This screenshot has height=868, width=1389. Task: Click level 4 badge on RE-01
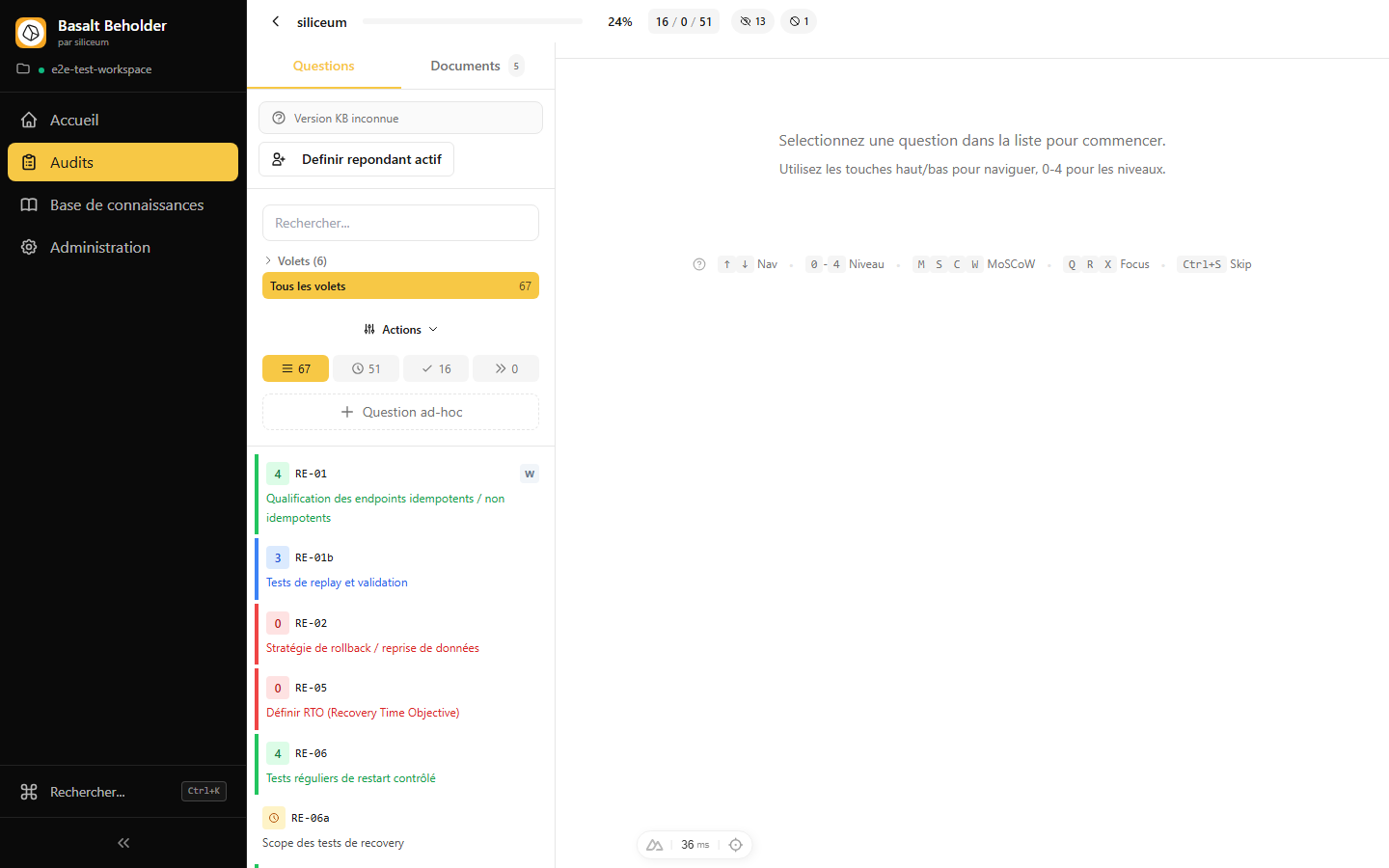[278, 474]
